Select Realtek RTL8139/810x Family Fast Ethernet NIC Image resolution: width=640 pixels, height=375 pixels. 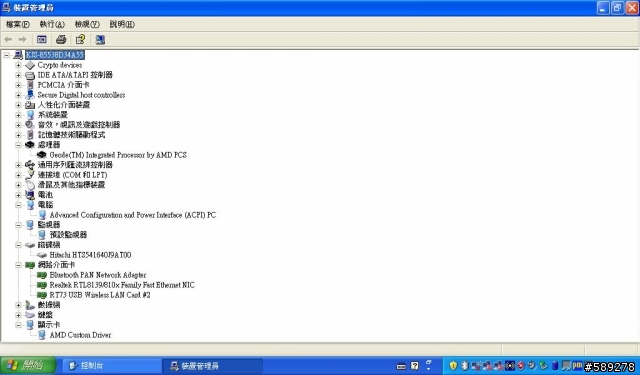pyautogui.click(x=122, y=285)
